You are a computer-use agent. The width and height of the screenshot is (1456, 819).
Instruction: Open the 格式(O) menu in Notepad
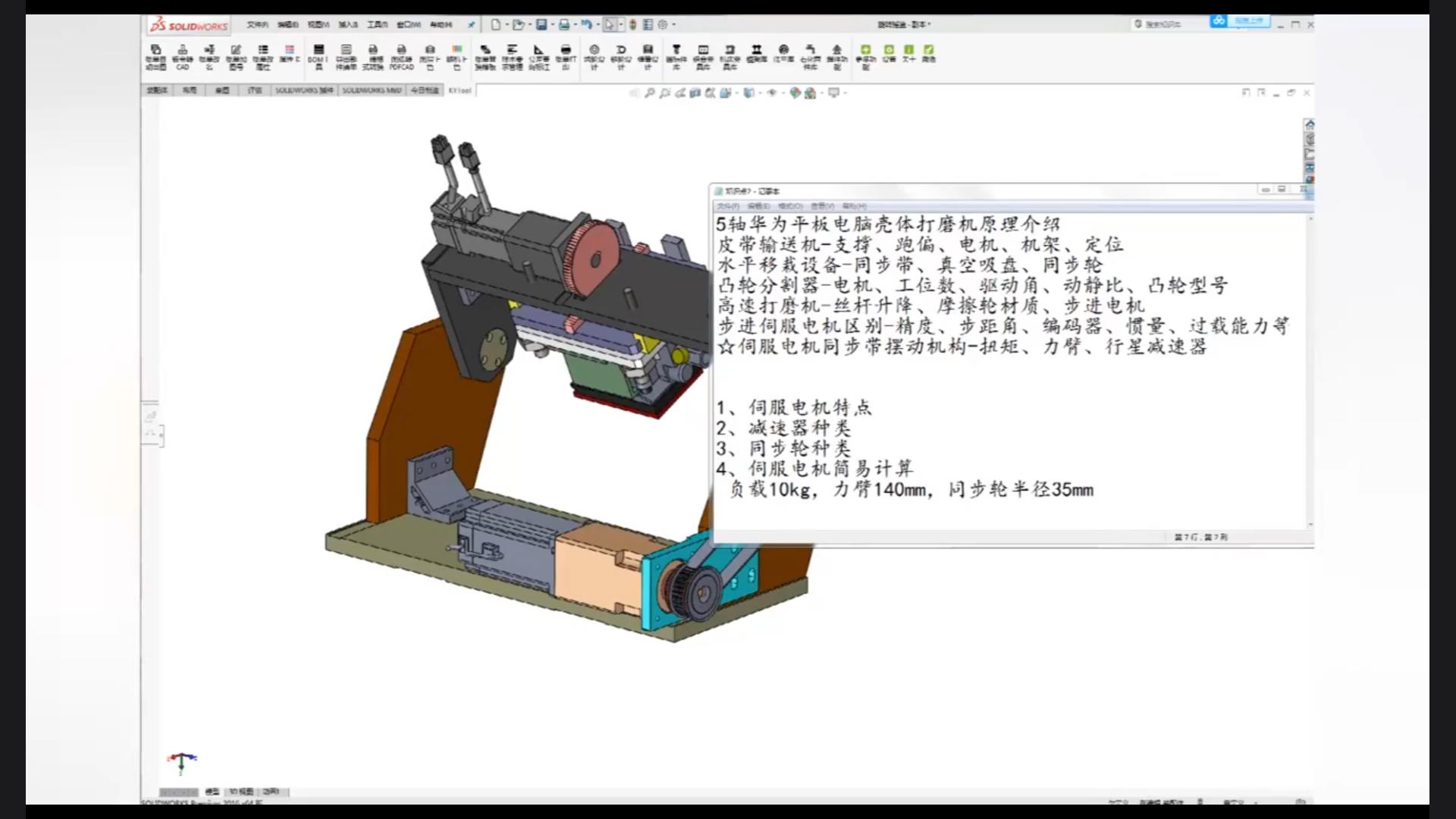tap(790, 206)
